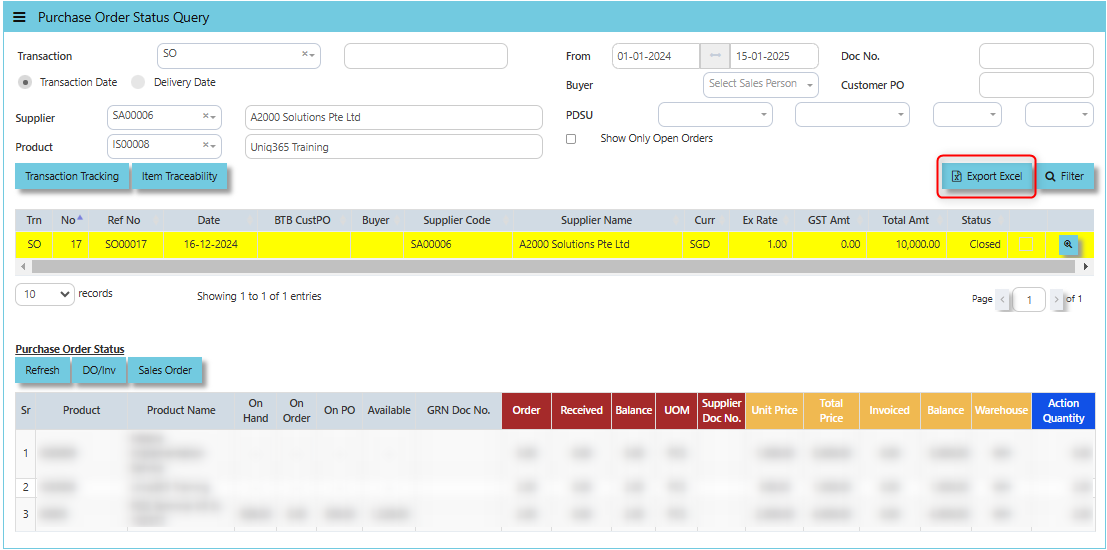This screenshot has width=1107, height=550.
Task: Click the Filter button
Action: click(1064, 177)
